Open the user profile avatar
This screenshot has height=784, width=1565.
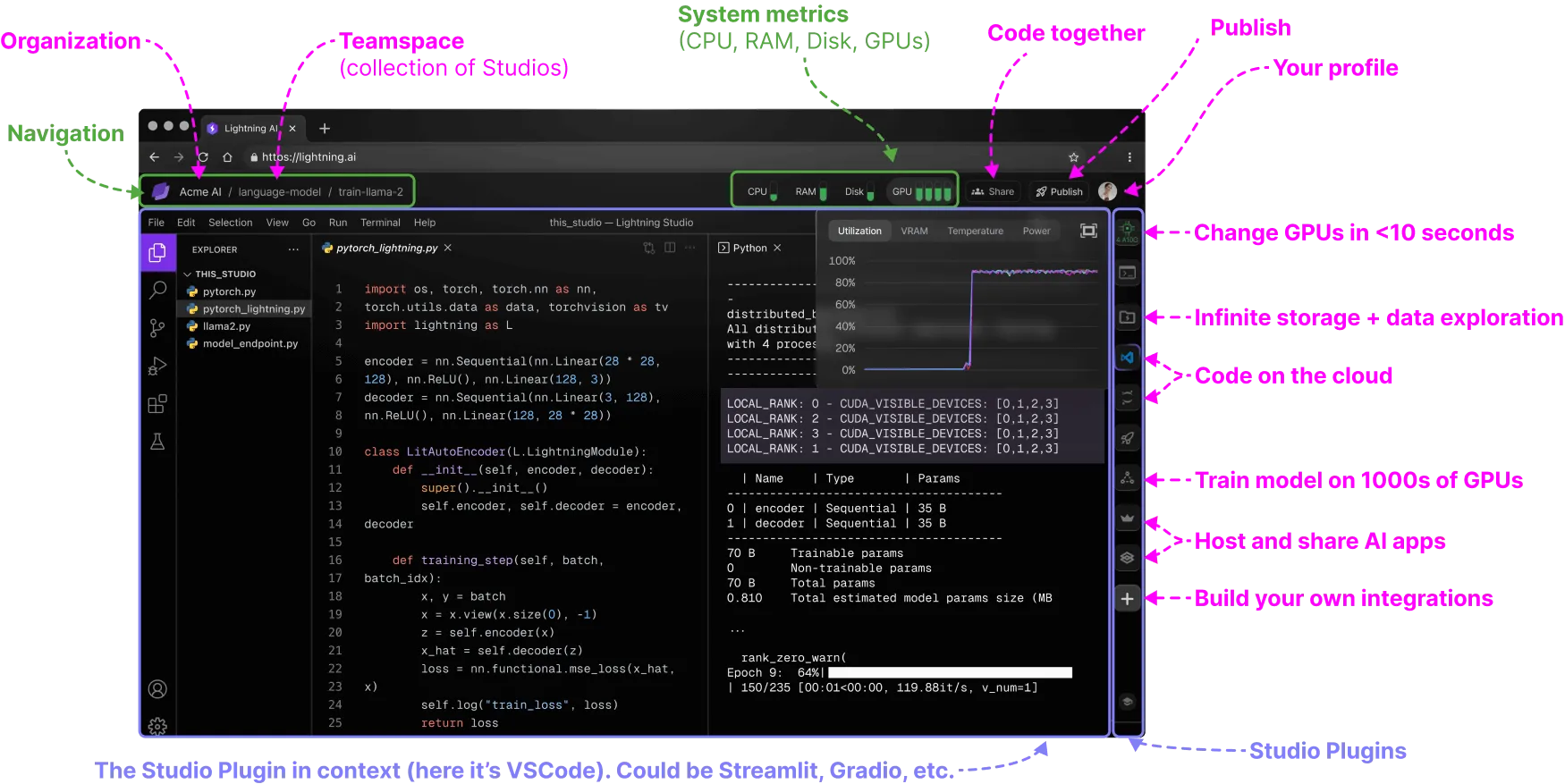click(x=1107, y=191)
